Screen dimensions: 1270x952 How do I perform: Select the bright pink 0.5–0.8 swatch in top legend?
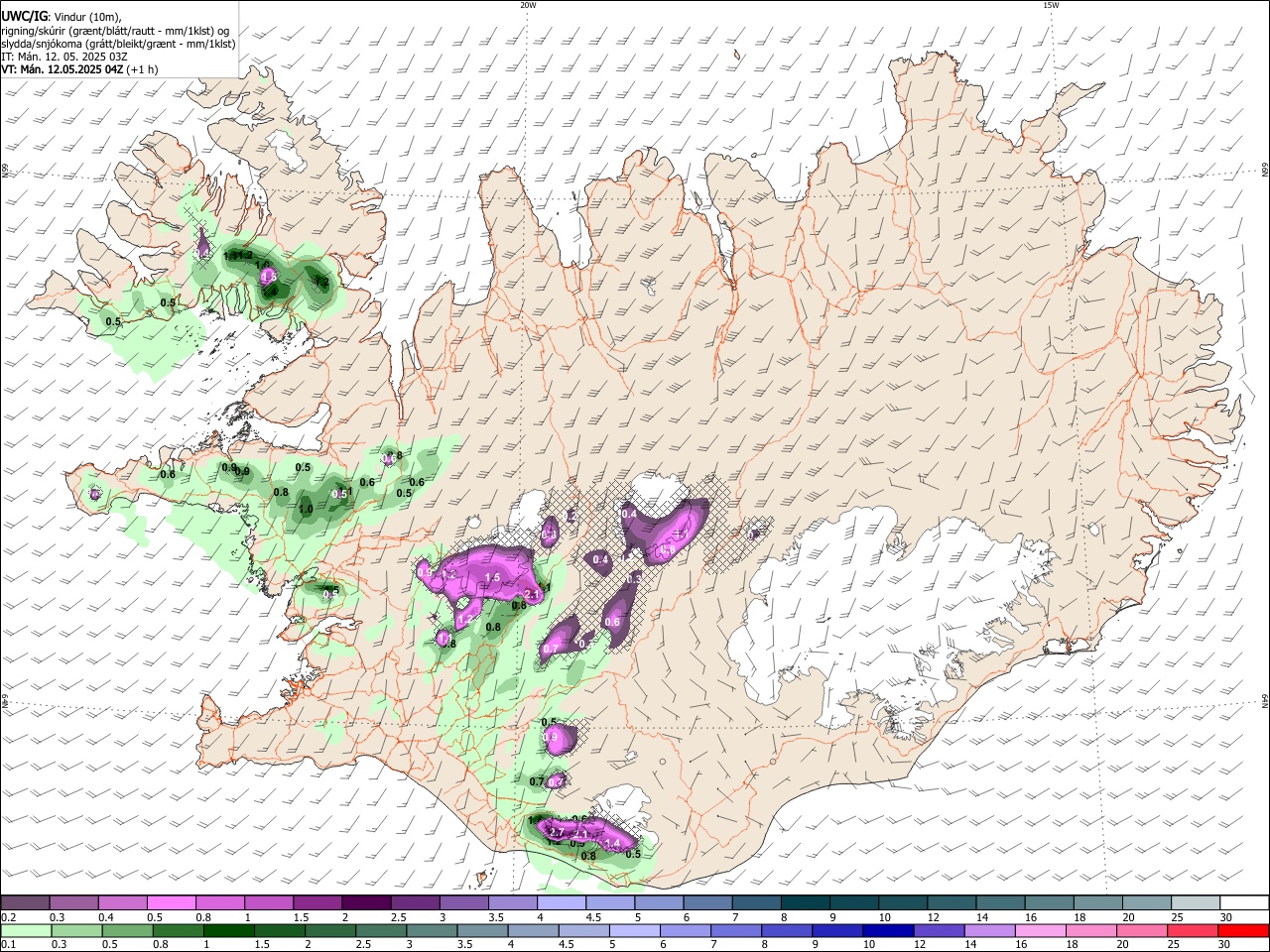point(171,902)
